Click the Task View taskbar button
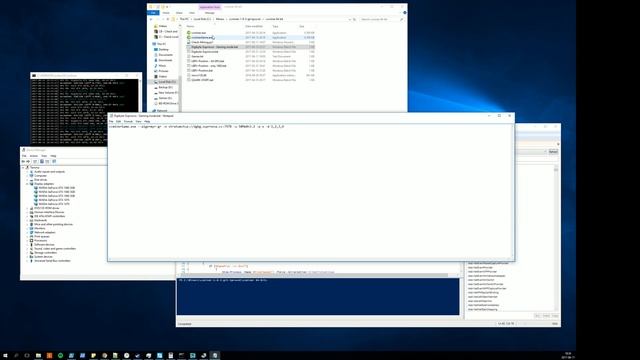The height and width of the screenshot is (360, 640). pos(27,356)
